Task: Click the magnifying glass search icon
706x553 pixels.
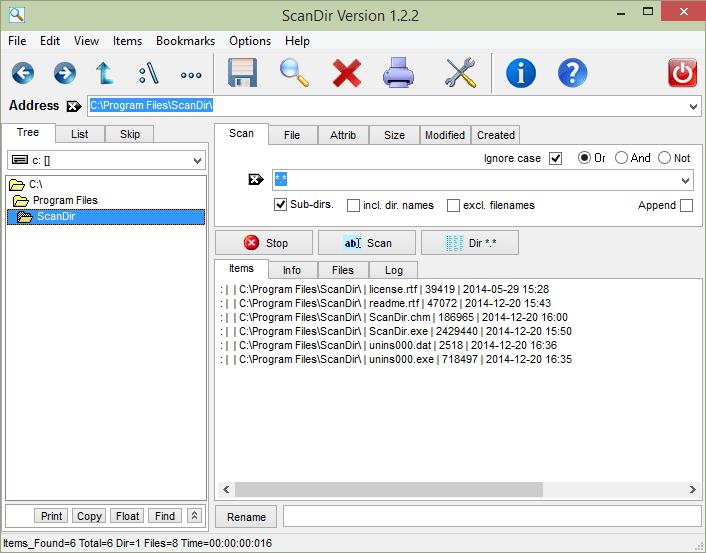Action: tap(294, 73)
